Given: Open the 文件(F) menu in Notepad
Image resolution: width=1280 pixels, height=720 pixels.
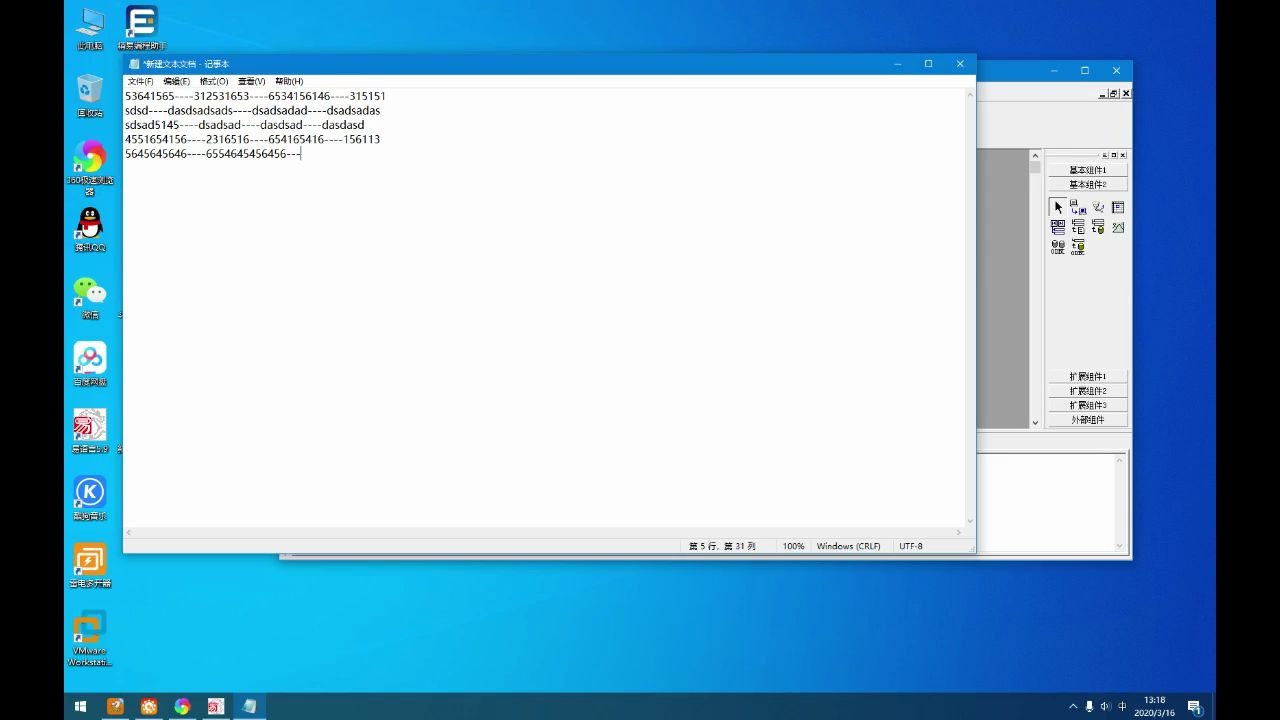Looking at the screenshot, I should point(140,81).
